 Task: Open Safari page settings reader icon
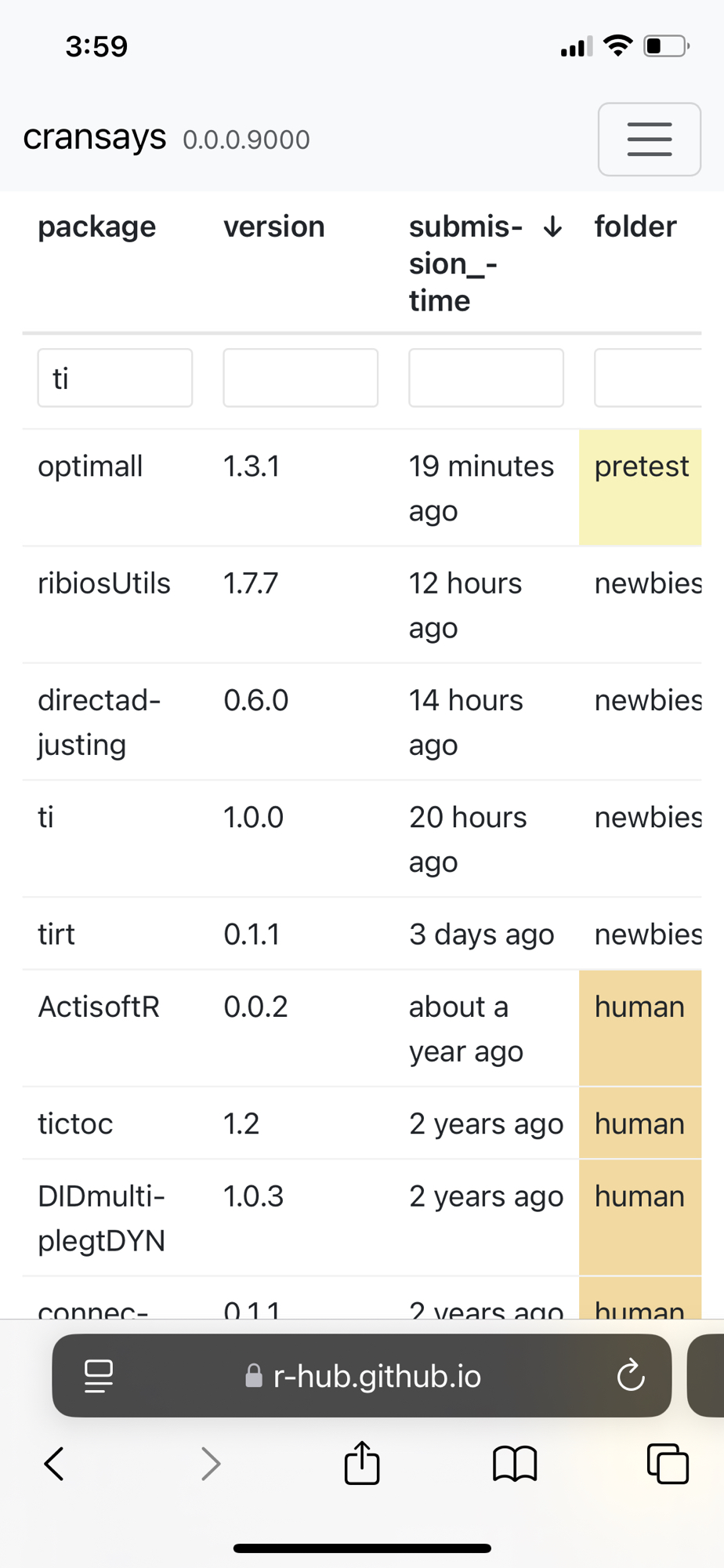coord(99,1376)
